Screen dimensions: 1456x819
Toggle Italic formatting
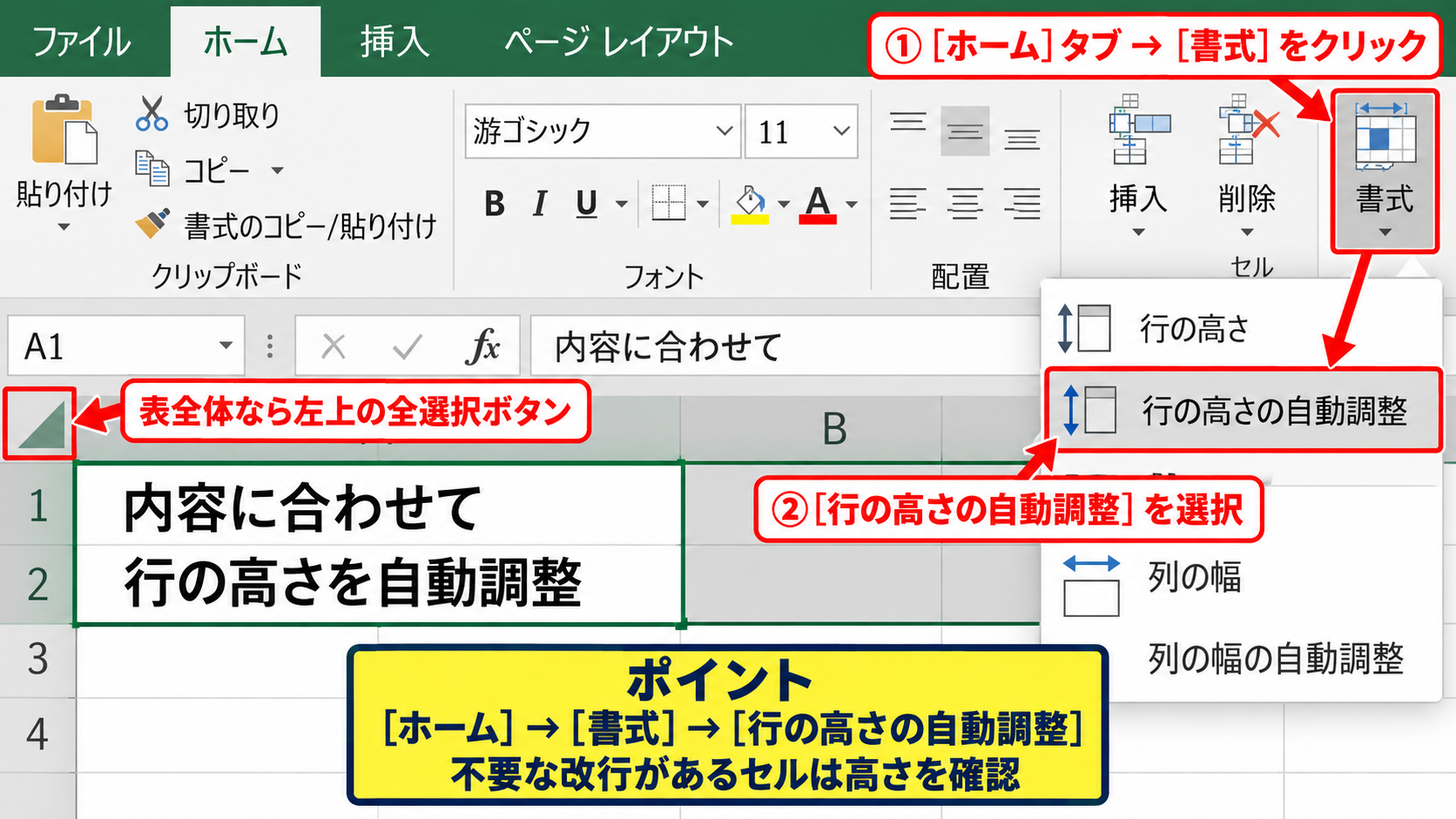pyautogui.click(x=540, y=204)
